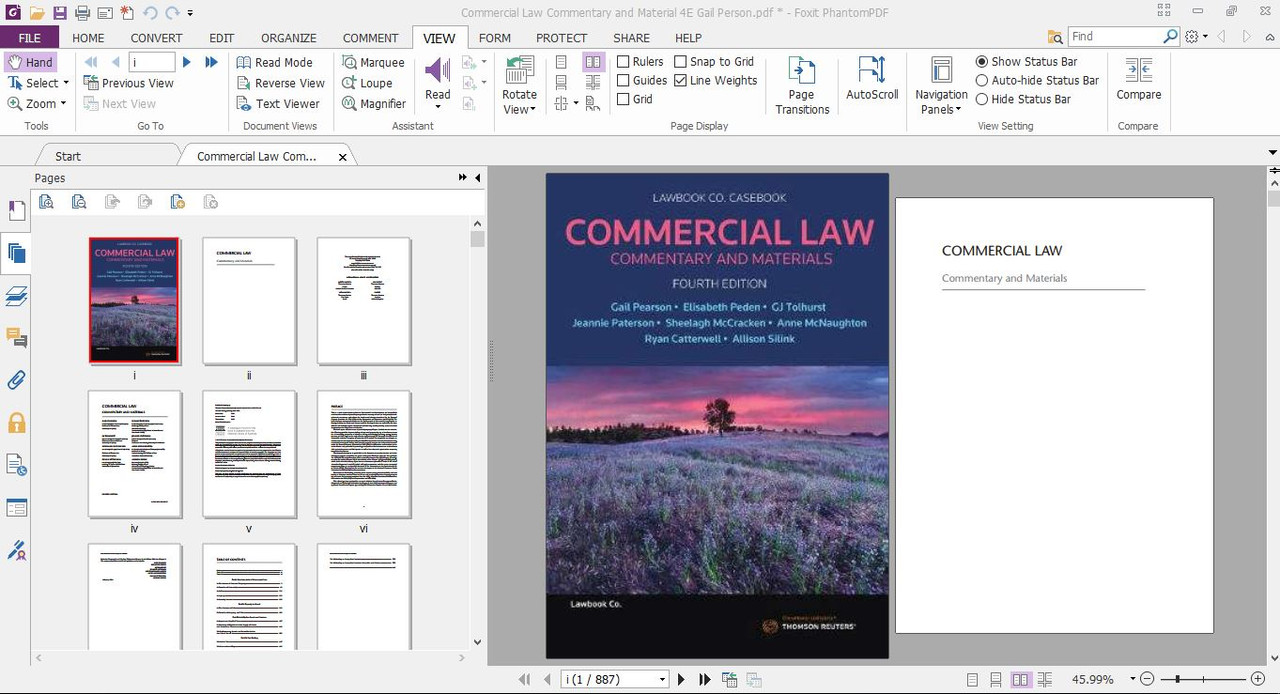The height and width of the screenshot is (694, 1280).
Task: Start AutoScroll
Action: pos(872,78)
